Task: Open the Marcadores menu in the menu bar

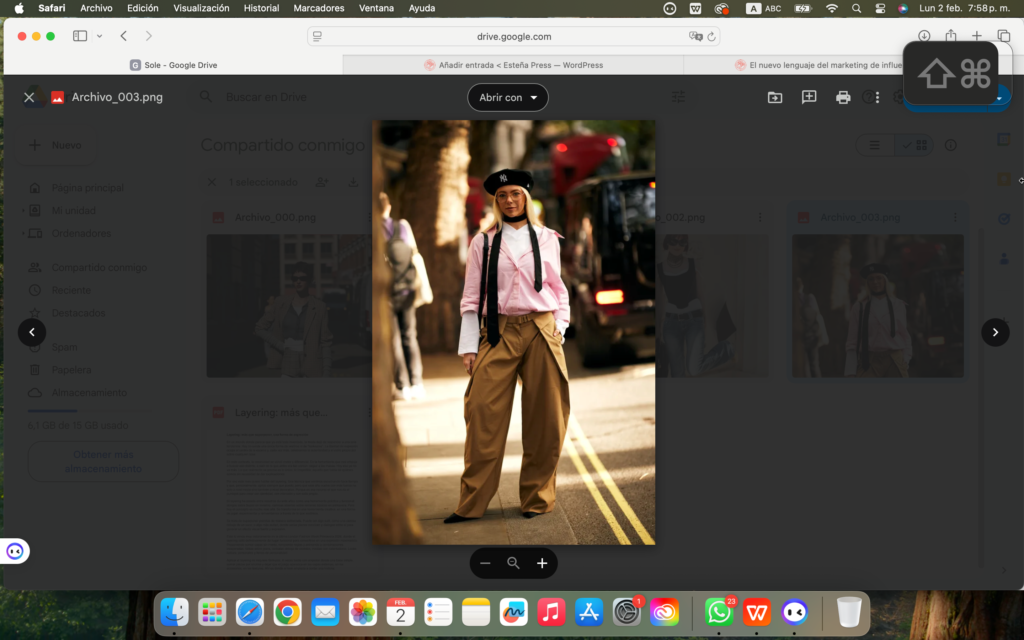Action: [x=319, y=8]
